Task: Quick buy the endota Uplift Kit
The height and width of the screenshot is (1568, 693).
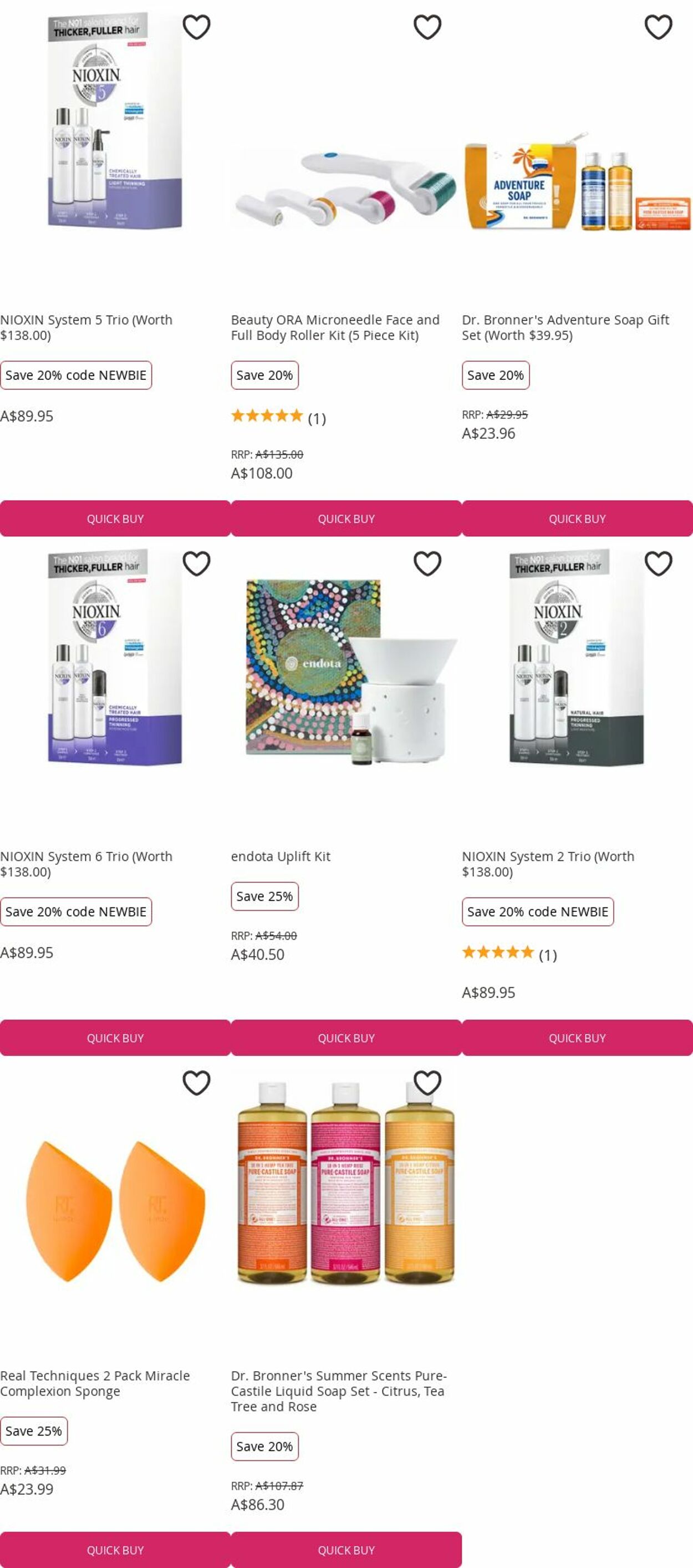Action: pyautogui.click(x=346, y=1038)
